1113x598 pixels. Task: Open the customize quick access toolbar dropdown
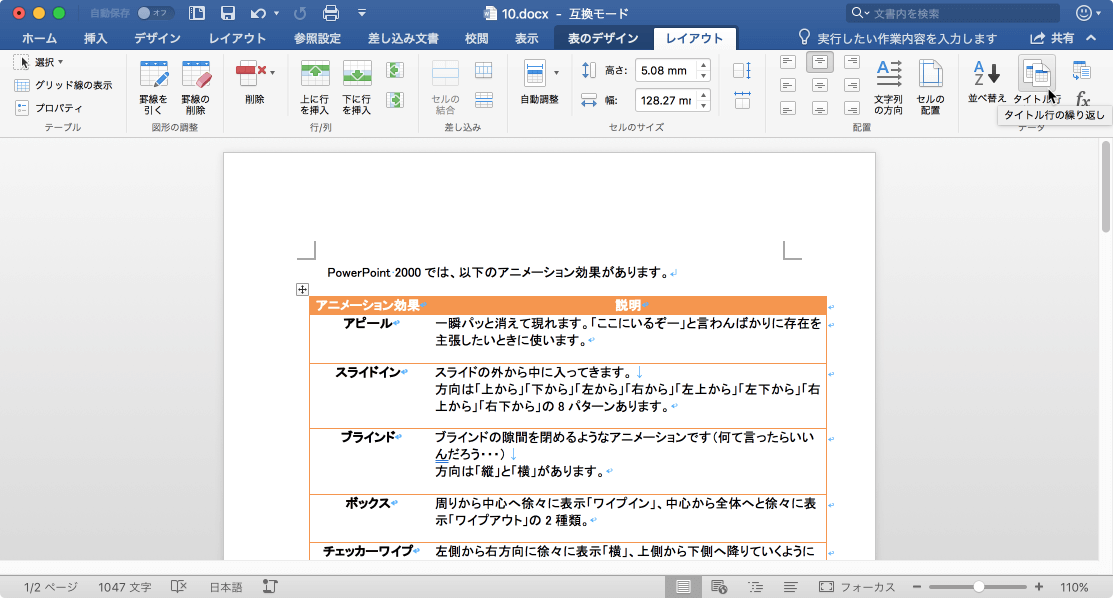point(361,13)
